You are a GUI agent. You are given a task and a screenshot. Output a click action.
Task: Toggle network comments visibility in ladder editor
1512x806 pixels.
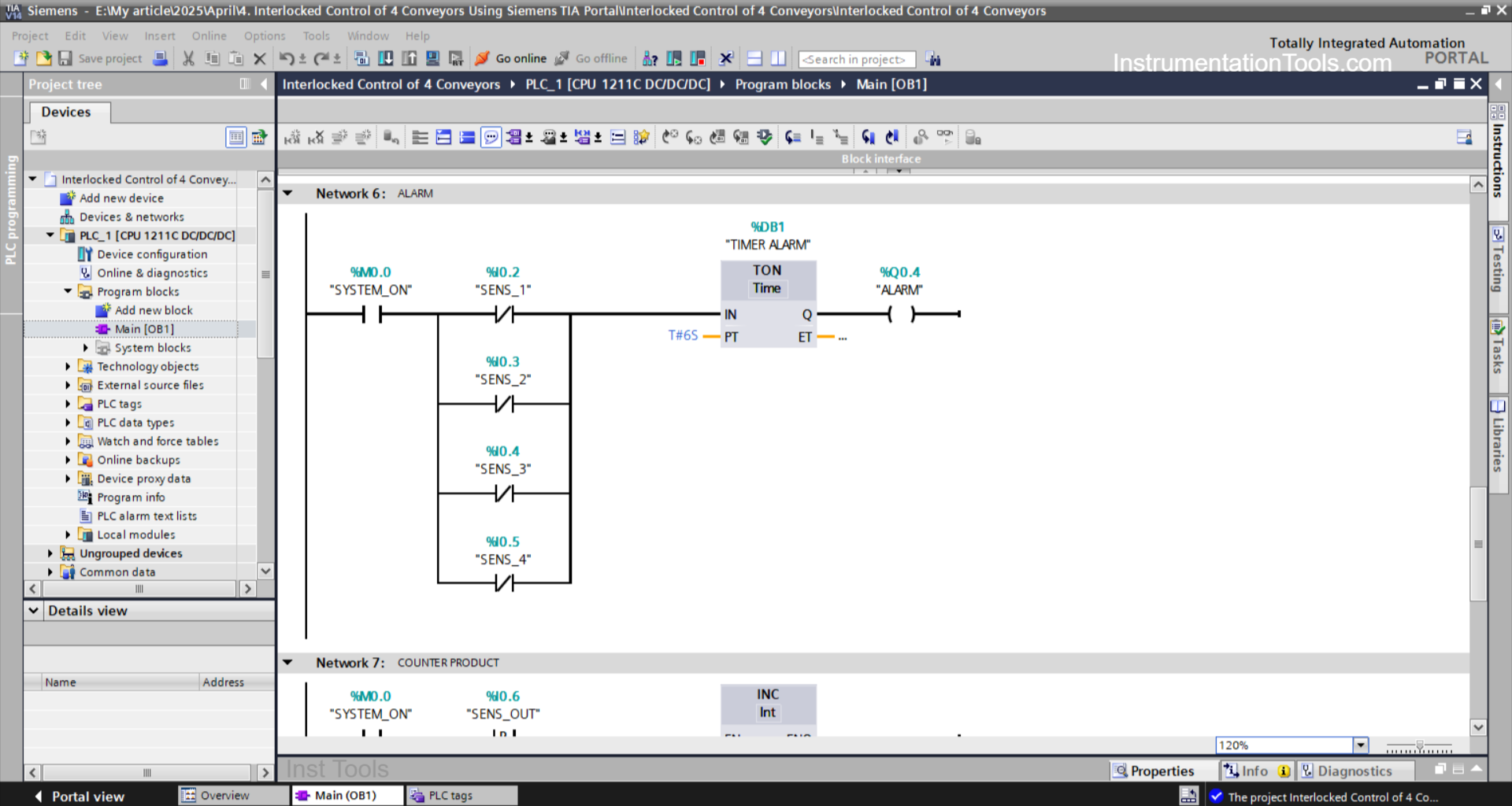[491, 137]
